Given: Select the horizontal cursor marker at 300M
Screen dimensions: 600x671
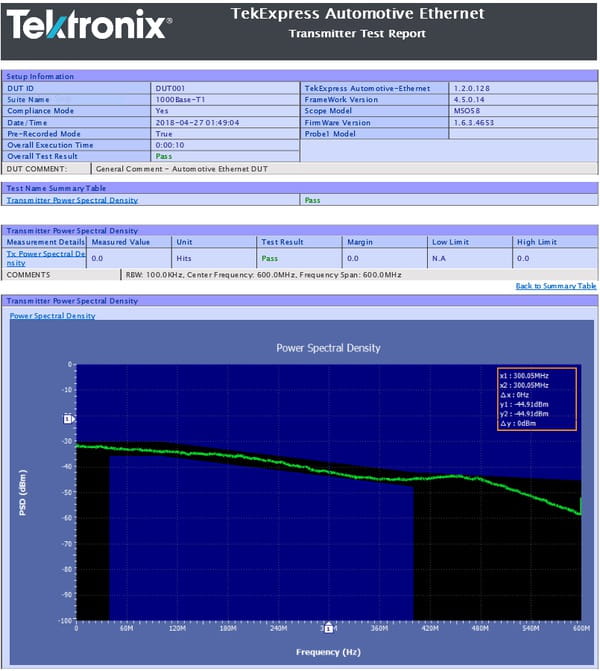Looking at the screenshot, I should coord(328,628).
